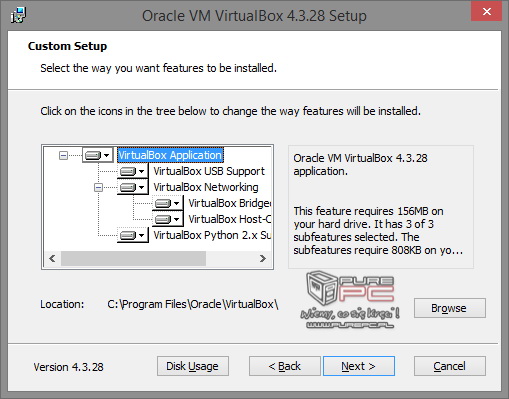Click the VirtualBox USB Support drive icon
509x399 pixels.
[133, 171]
